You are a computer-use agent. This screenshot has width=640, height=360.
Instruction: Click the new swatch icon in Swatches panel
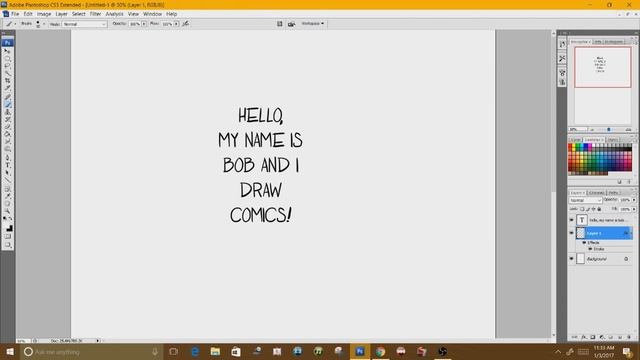coord(620,182)
